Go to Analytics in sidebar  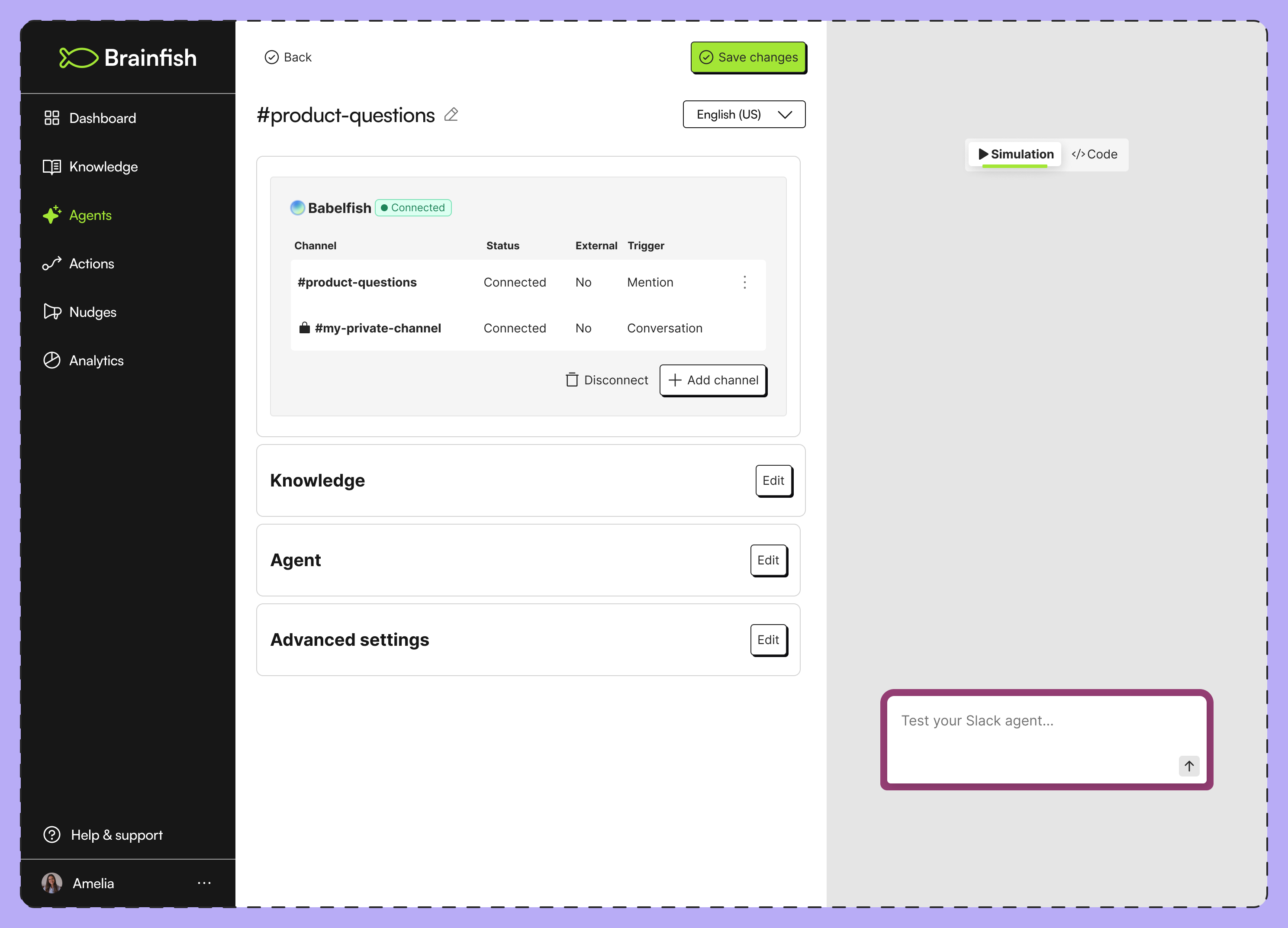(95, 361)
